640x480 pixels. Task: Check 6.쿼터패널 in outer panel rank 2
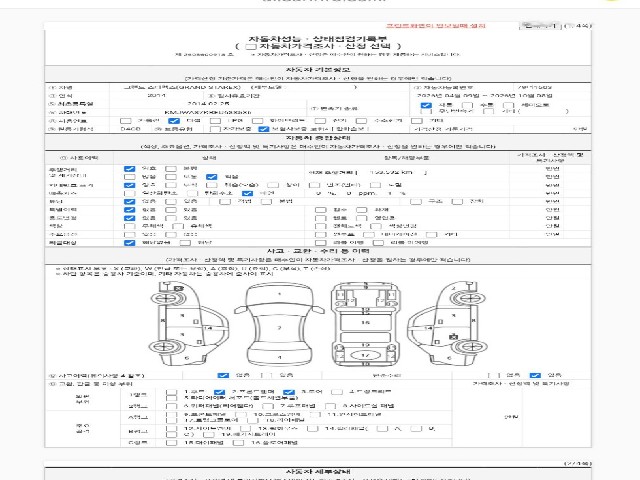pyautogui.click(x=171, y=406)
